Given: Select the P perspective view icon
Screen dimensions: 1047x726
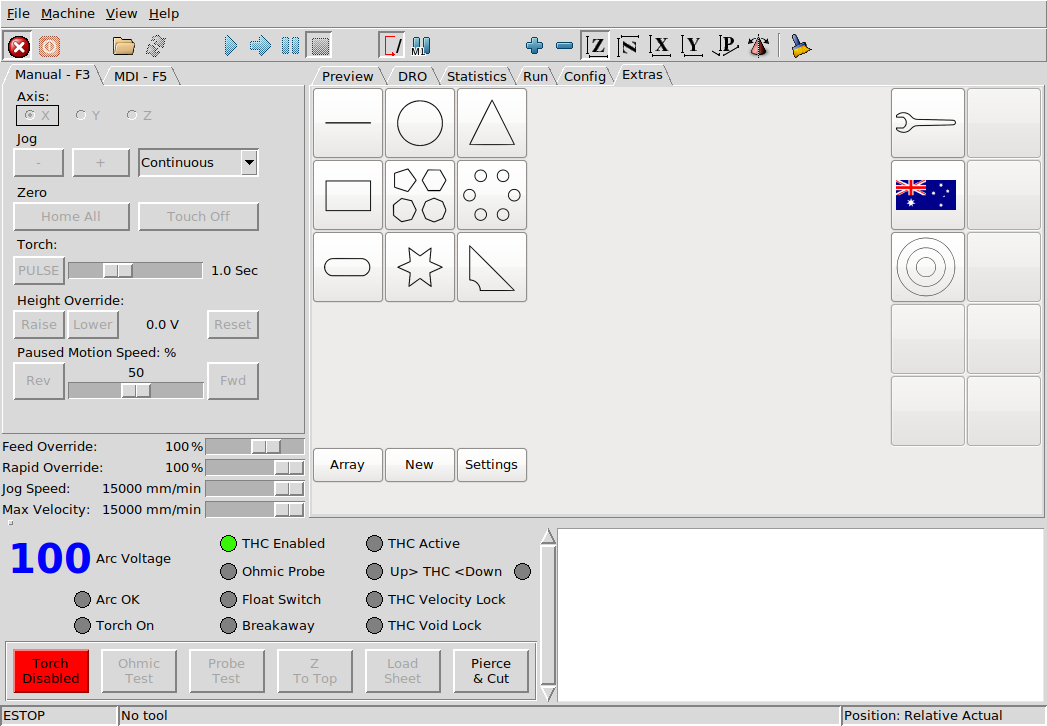Looking at the screenshot, I should pos(725,46).
